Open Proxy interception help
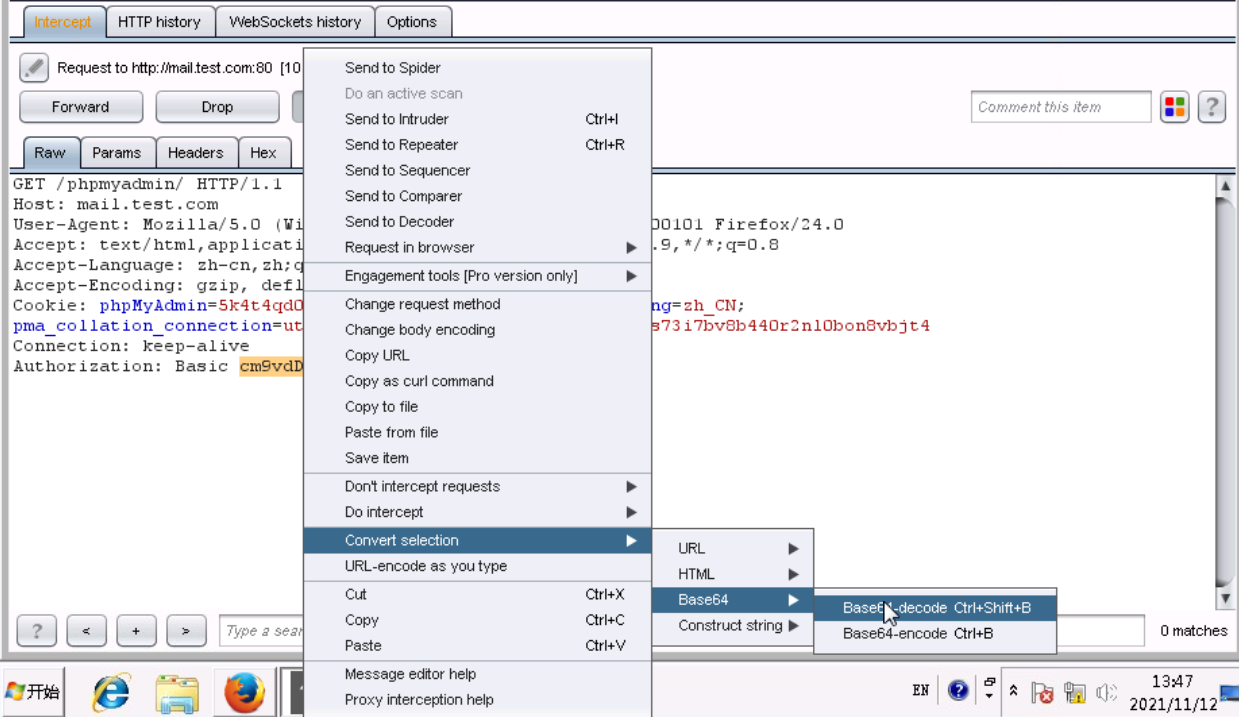Screen dimensions: 1239x717 pos(477,700)
